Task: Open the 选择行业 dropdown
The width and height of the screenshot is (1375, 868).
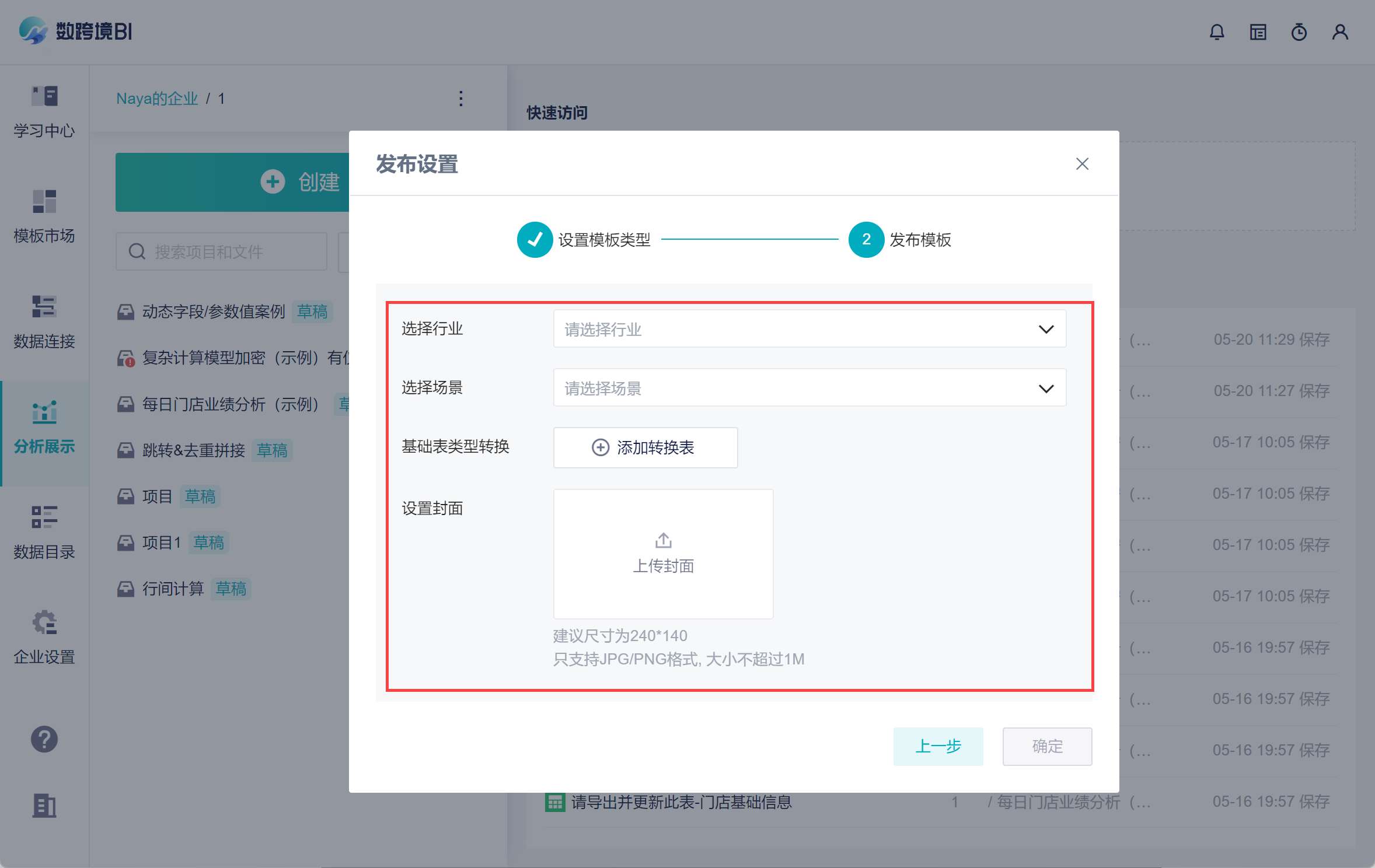Action: (x=809, y=329)
